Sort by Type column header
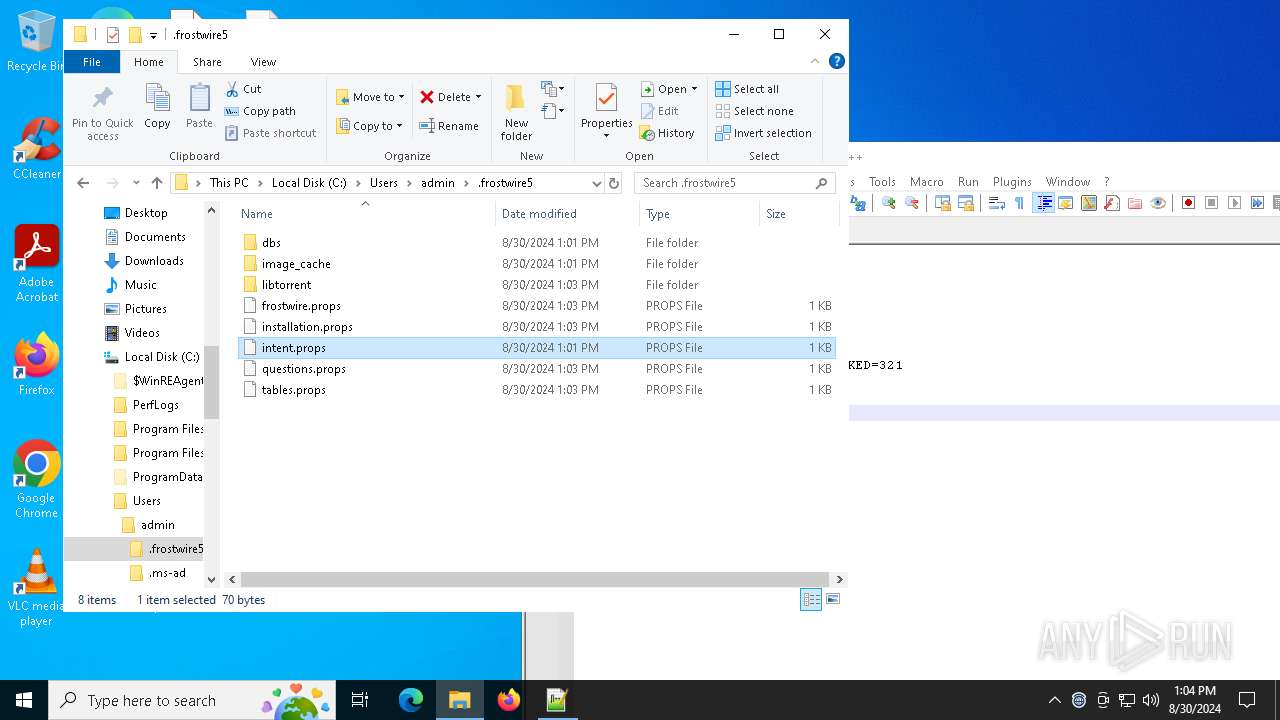The height and width of the screenshot is (720, 1280). point(699,214)
